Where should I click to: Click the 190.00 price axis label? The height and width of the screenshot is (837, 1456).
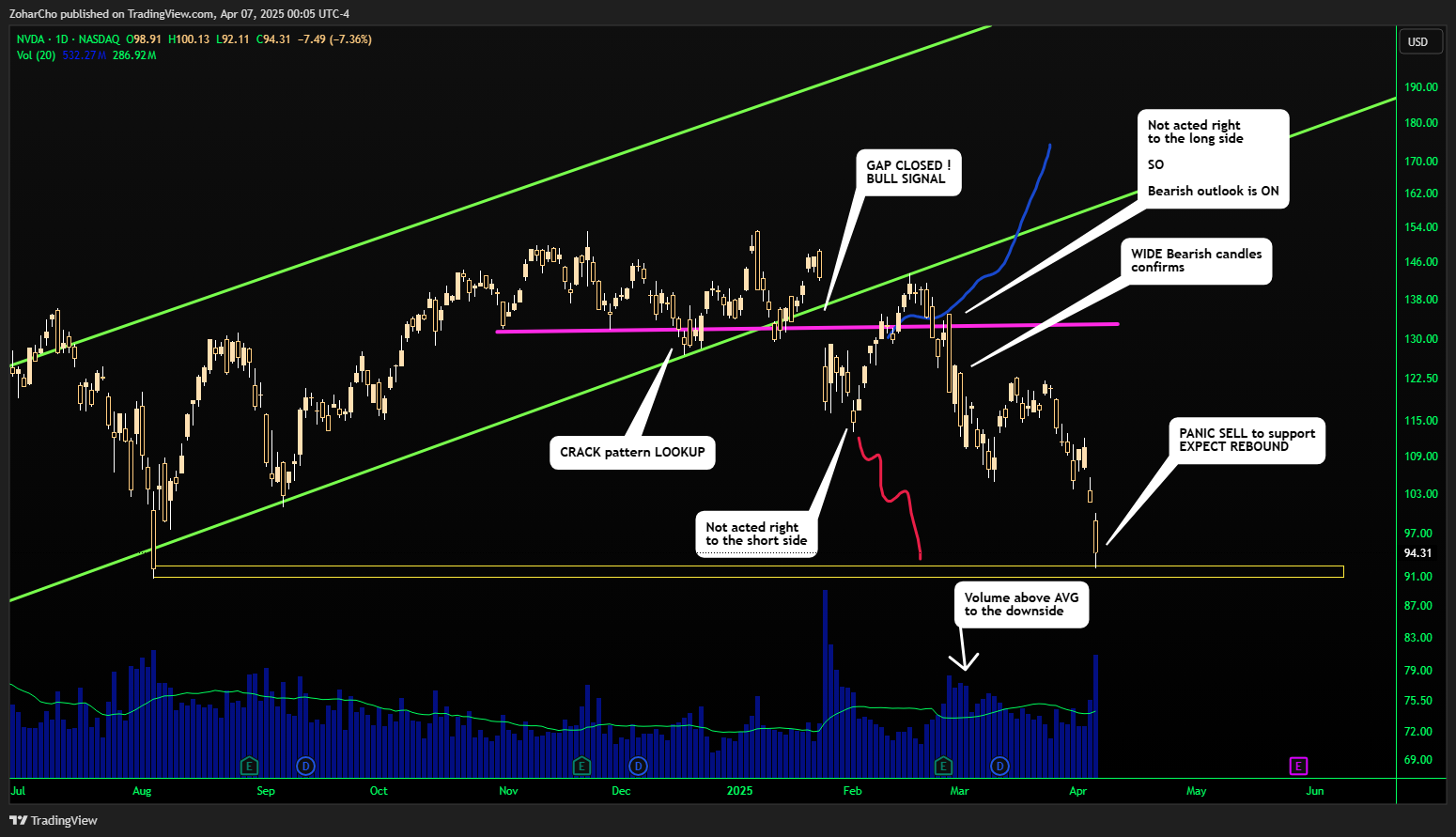(1421, 87)
